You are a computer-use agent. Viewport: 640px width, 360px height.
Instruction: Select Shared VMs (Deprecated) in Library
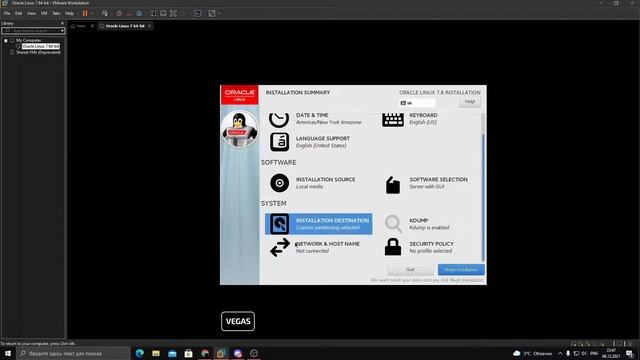38,52
